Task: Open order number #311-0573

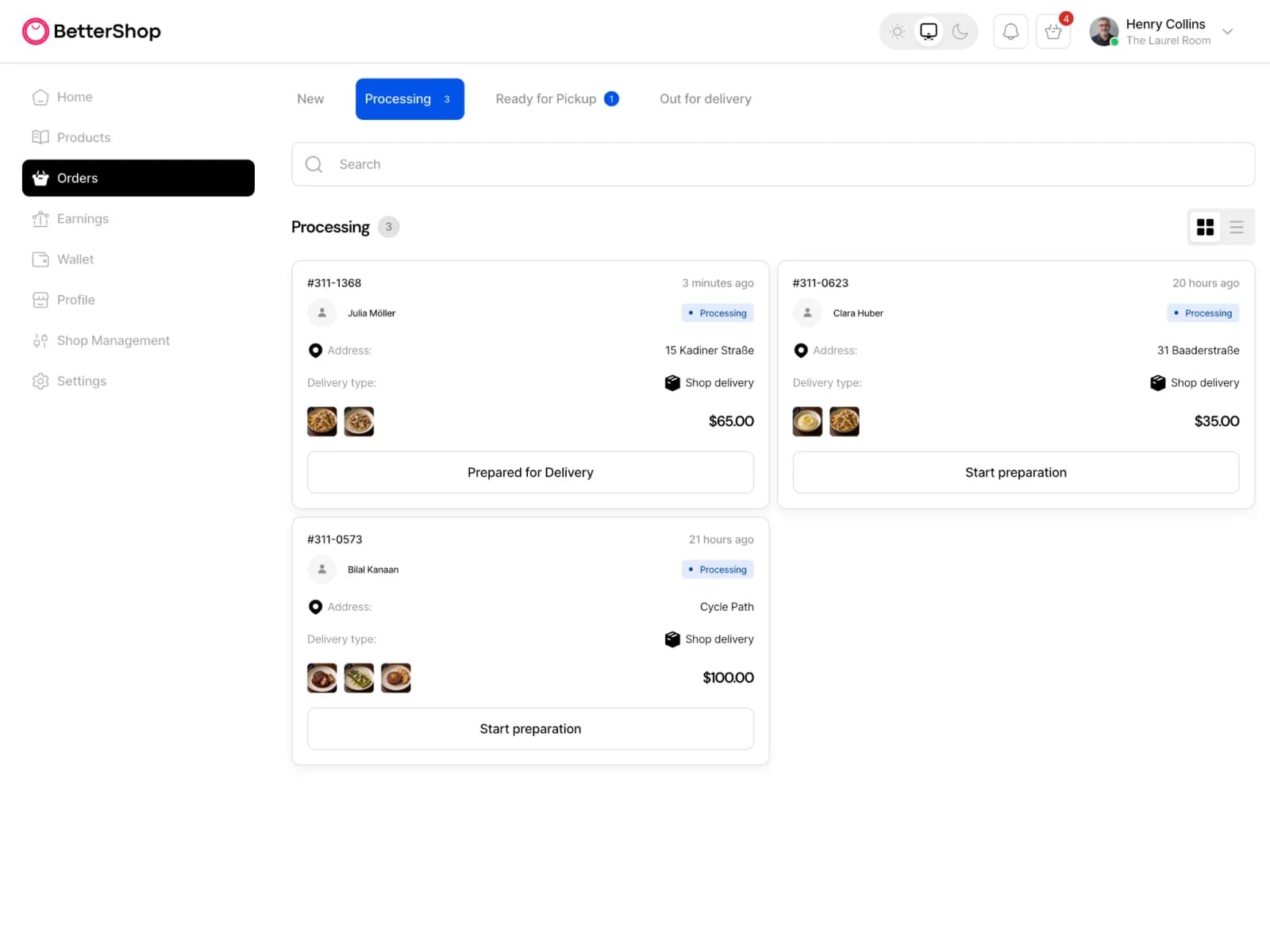Action: (x=335, y=539)
